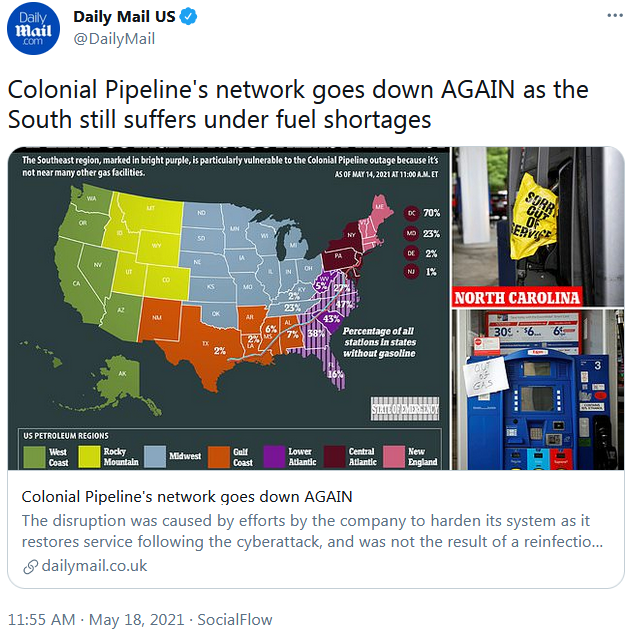
Task: Click the State of Emergency legend box
Action: (x=405, y=409)
